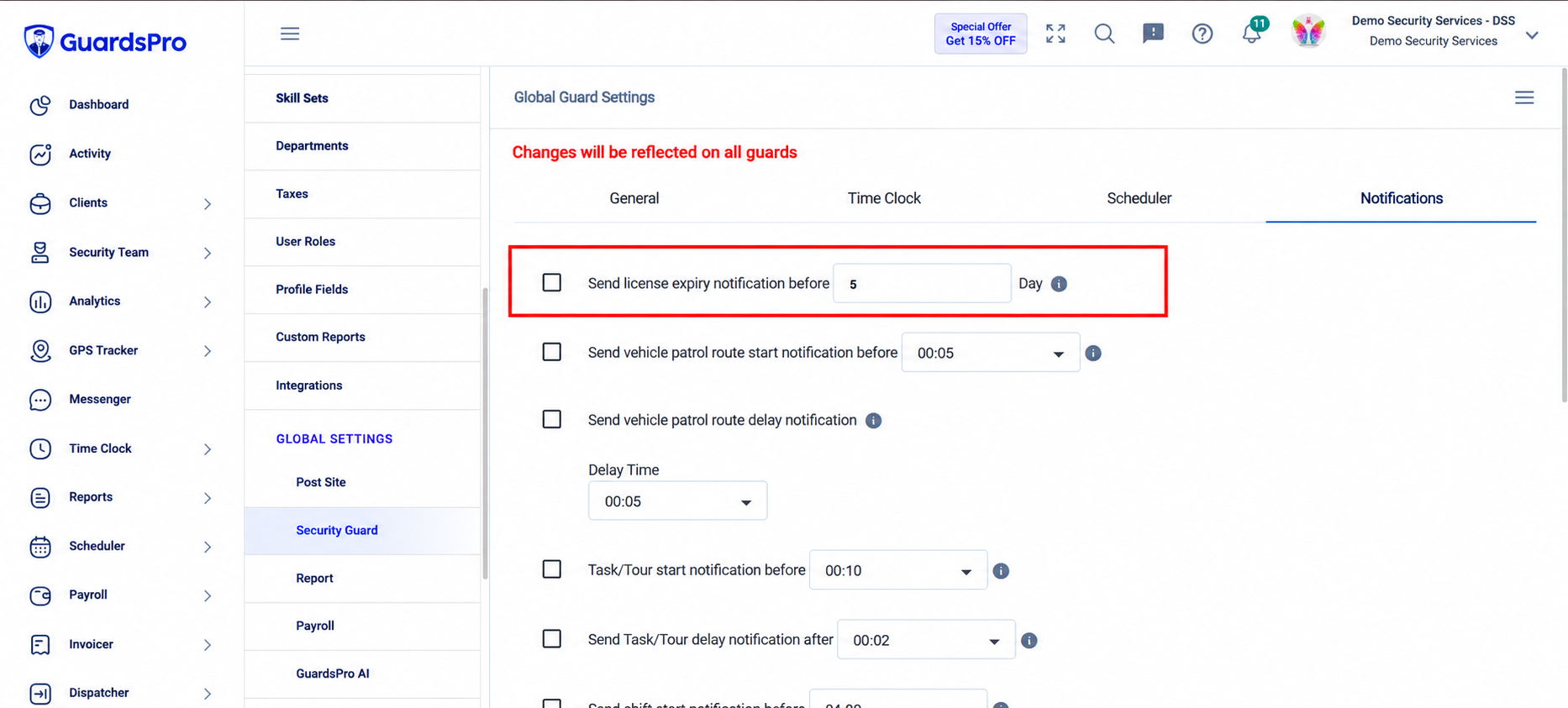Open the Messenger chat icon

coord(40,400)
